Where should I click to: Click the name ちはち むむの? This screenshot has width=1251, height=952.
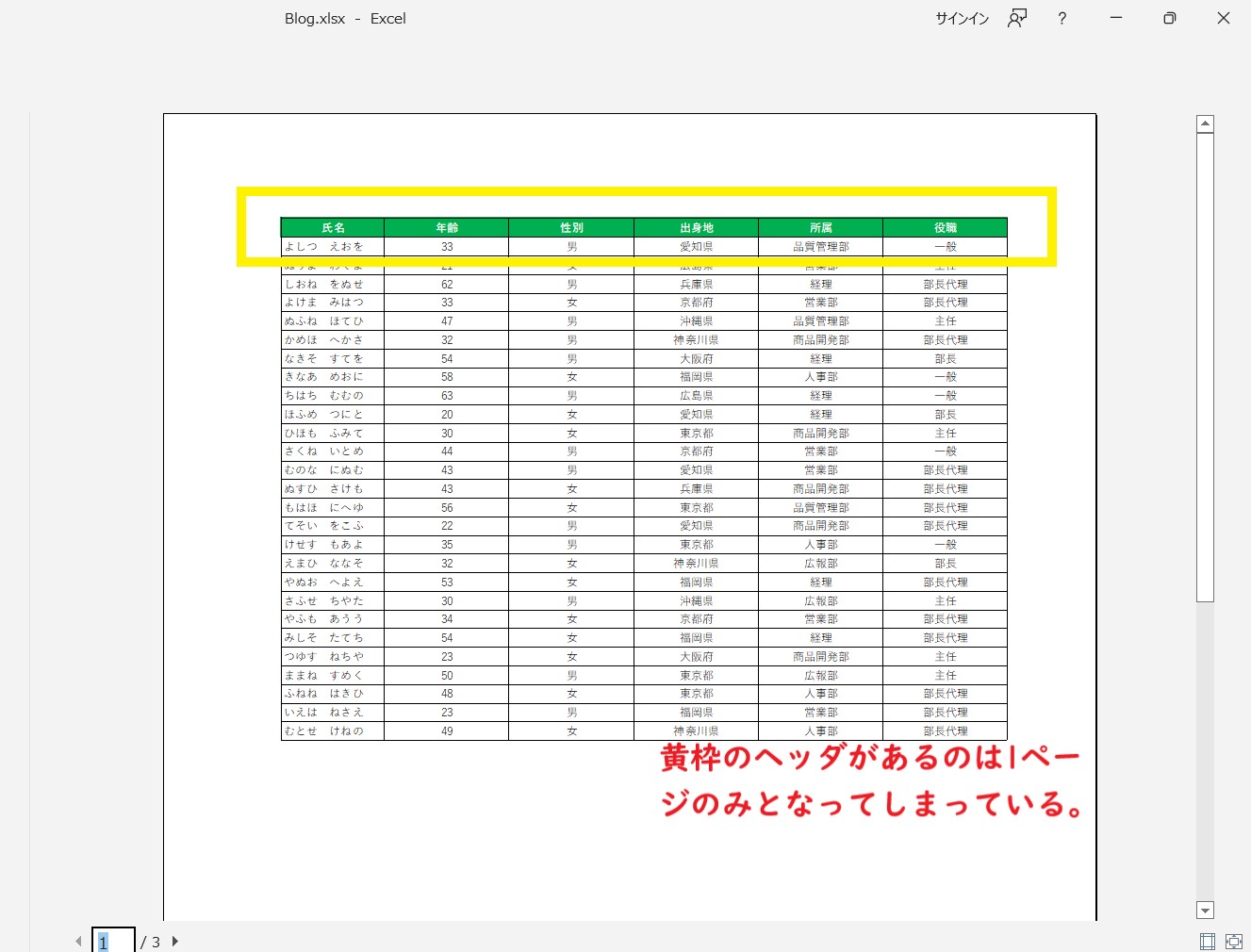324,396
